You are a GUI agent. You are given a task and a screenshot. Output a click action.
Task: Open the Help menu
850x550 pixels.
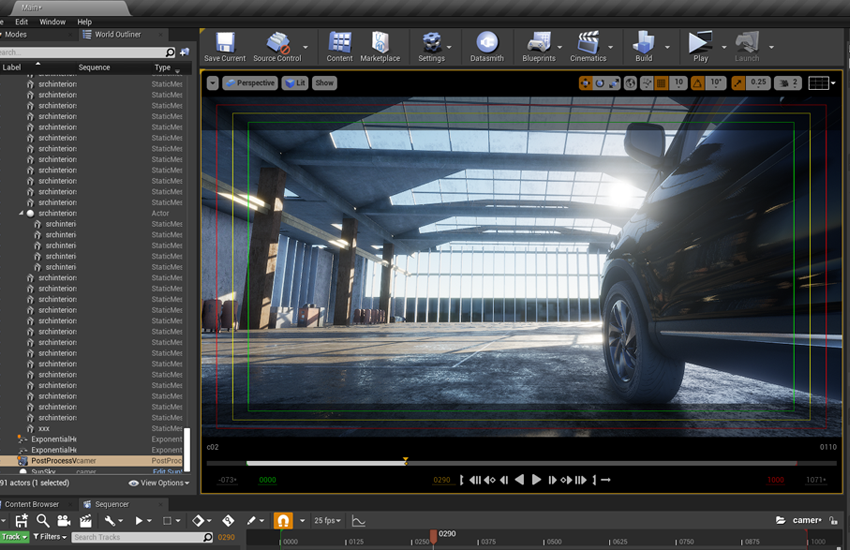85,22
